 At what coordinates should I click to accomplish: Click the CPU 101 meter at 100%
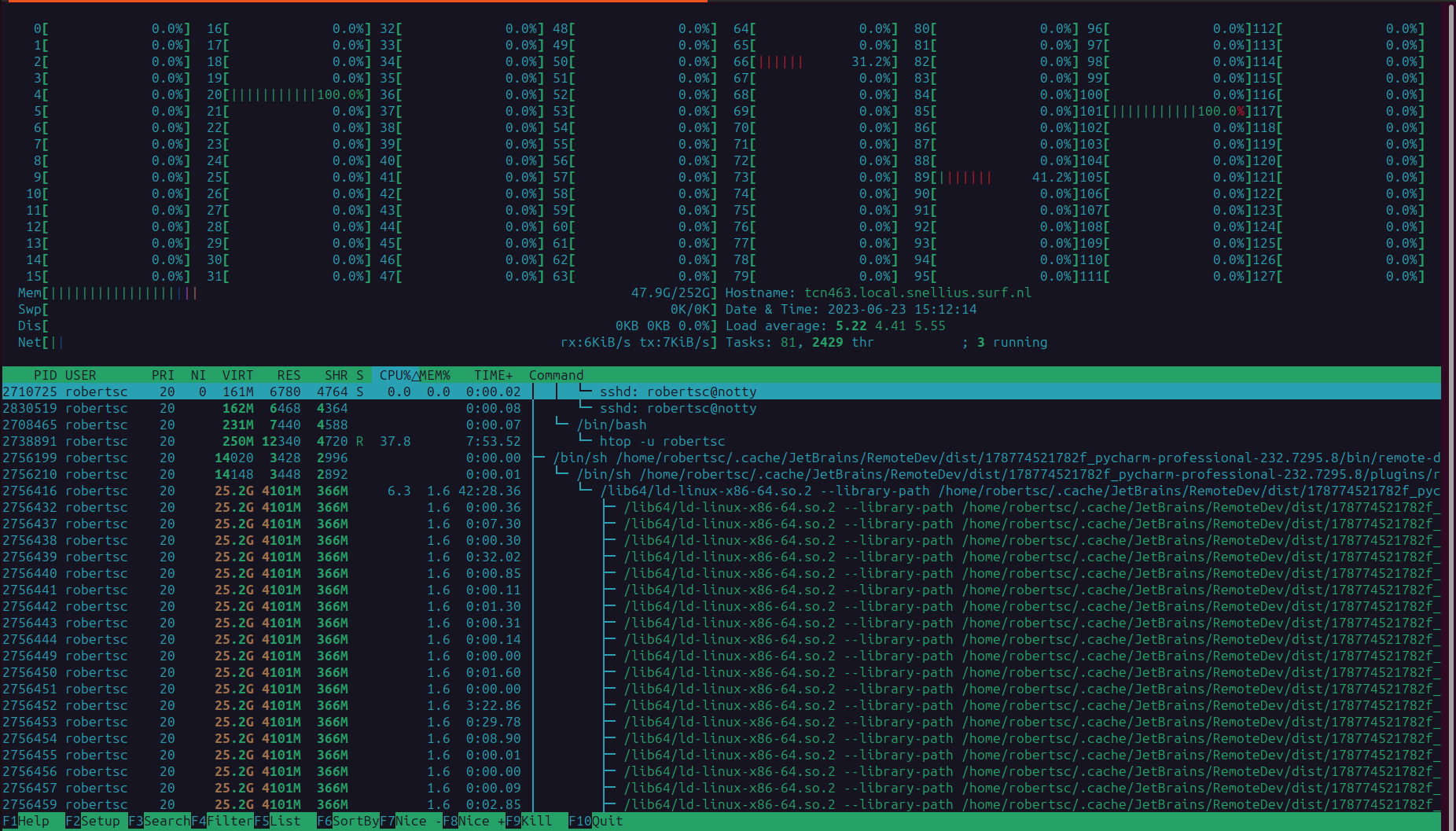click(x=1165, y=111)
